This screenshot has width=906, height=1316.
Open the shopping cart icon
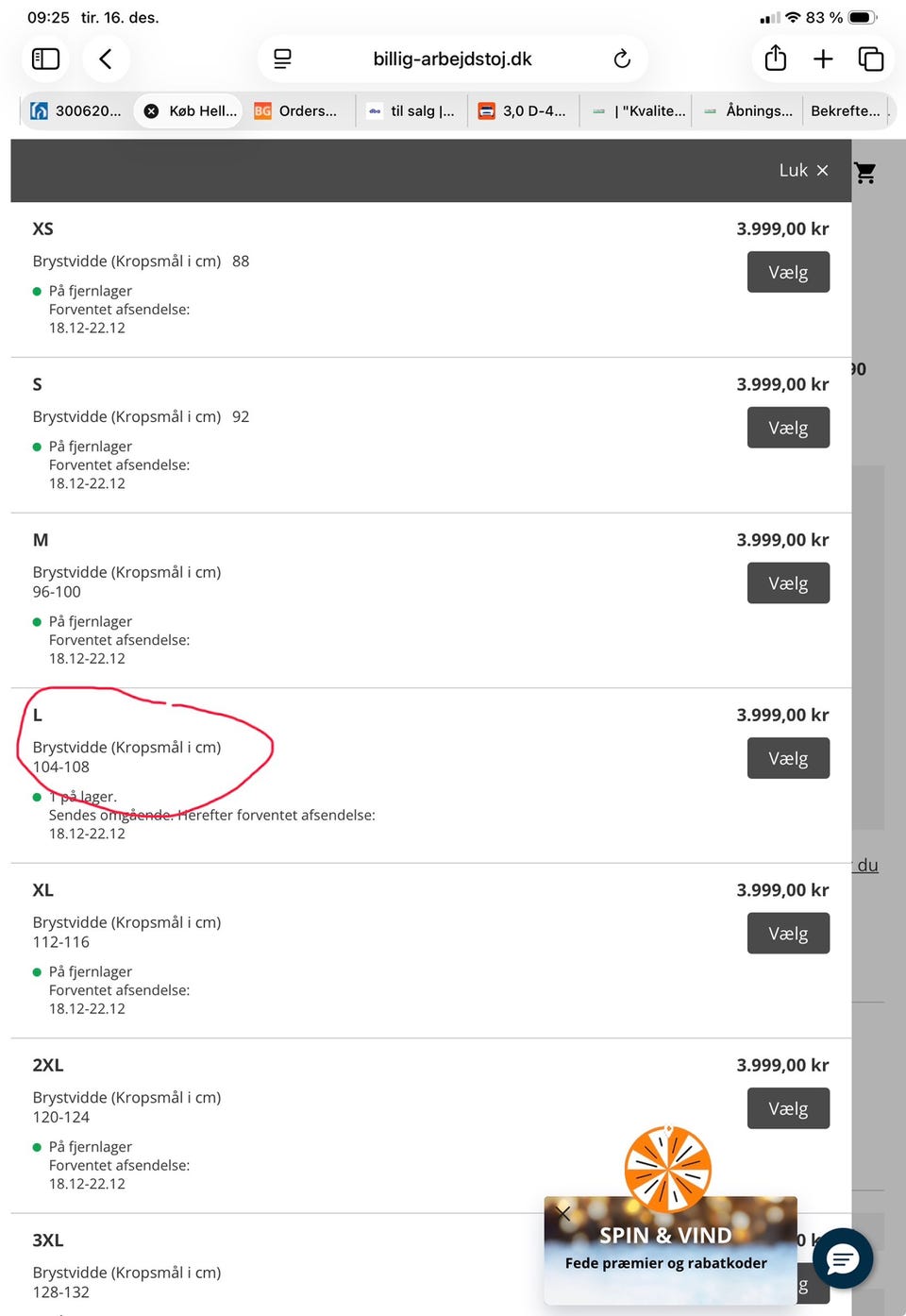click(865, 173)
